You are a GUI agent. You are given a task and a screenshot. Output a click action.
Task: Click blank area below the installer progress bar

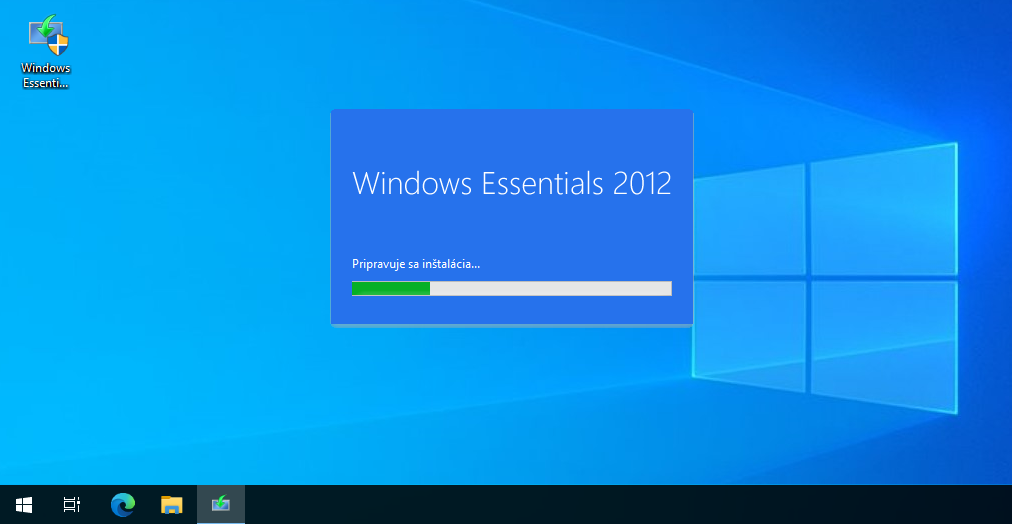coord(511,311)
